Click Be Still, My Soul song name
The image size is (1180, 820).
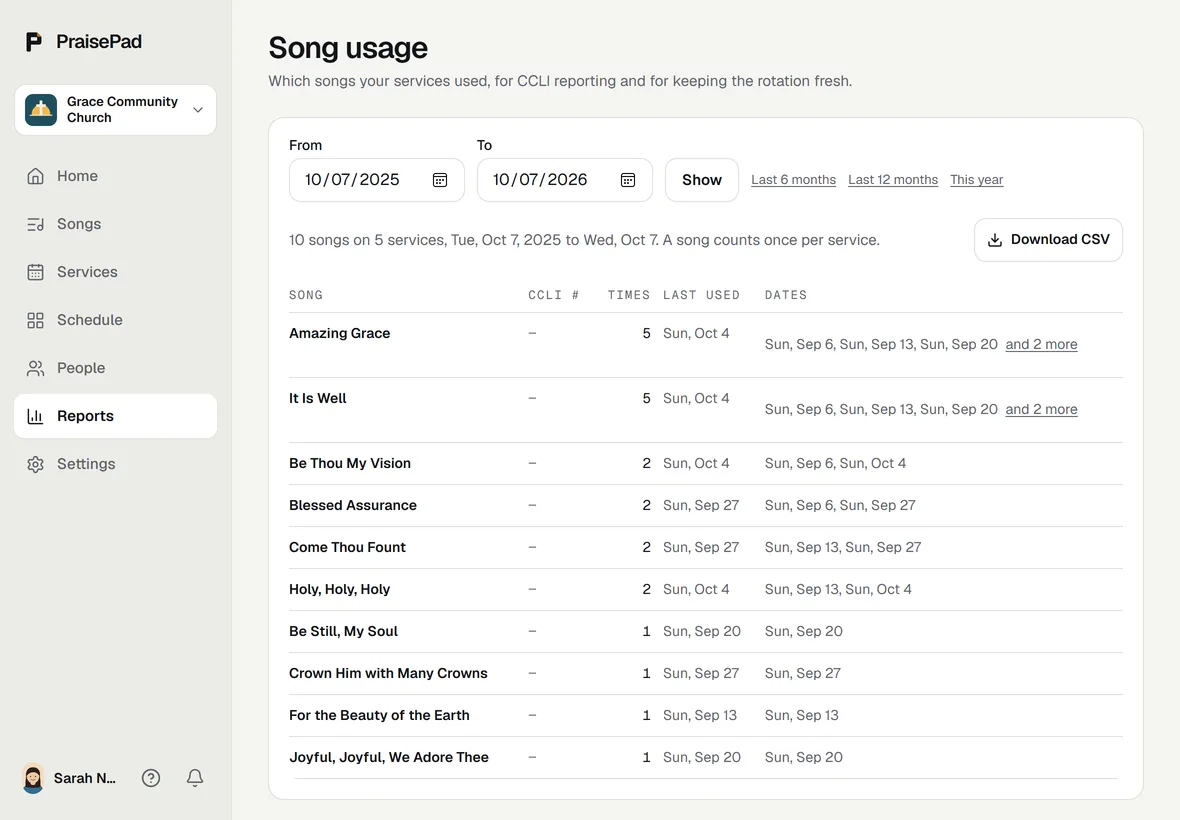coord(343,631)
